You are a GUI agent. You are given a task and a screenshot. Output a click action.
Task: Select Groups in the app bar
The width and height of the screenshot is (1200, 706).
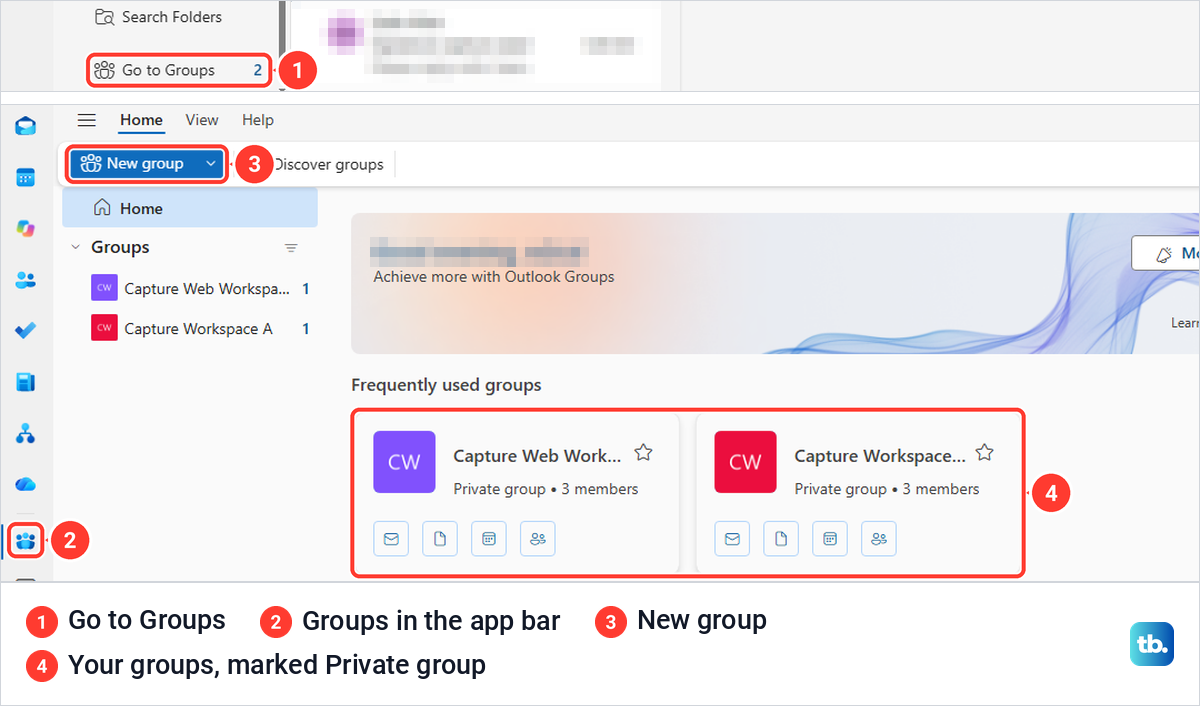point(26,541)
